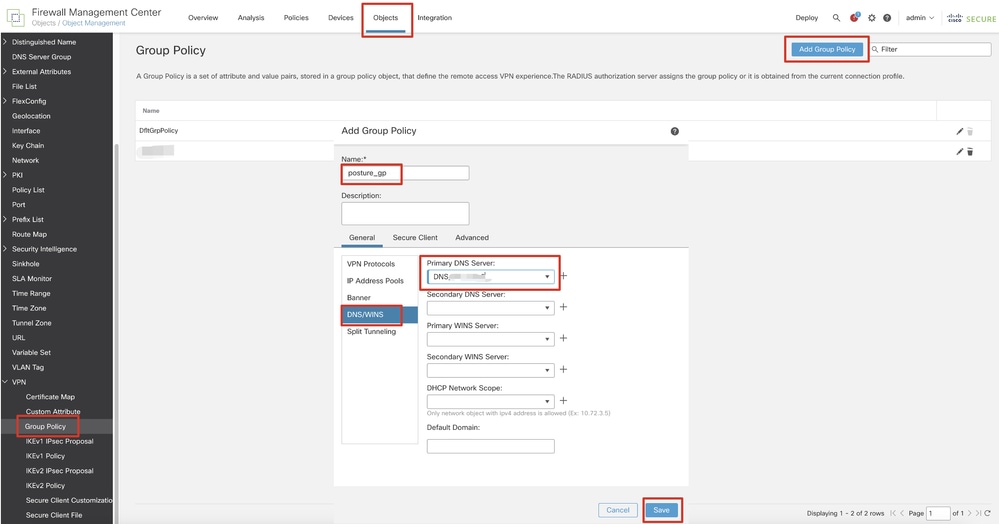This screenshot has height=524, width=999.
Task: Click the Default Domain input field
Action: tap(491, 446)
